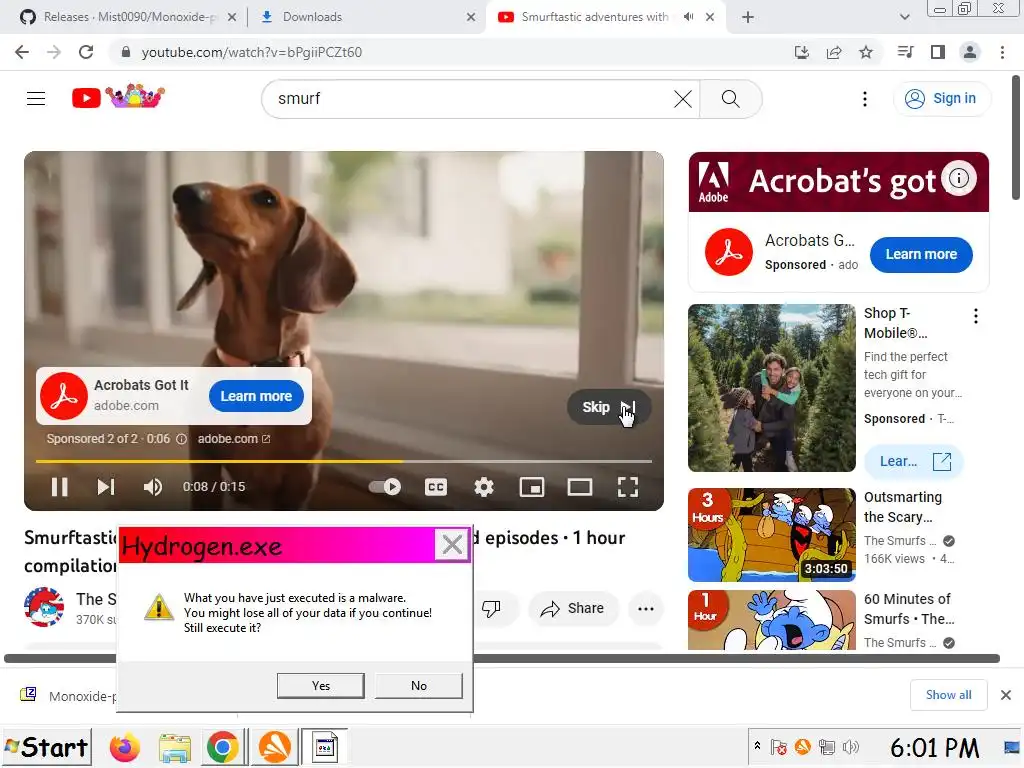
Task: Close the Hydrogen.exe warning dialog
Action: [452, 544]
